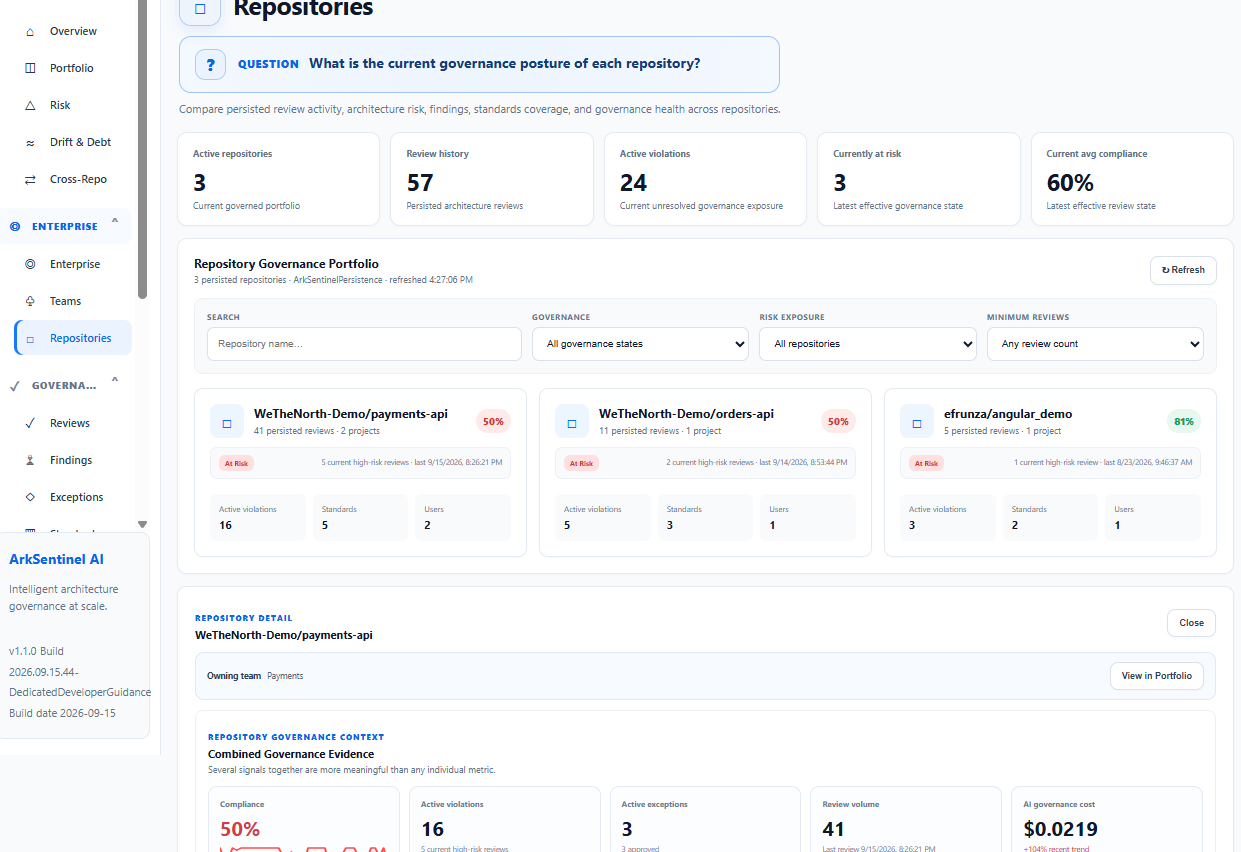
Task: Click Standards 3 tile on orders-api card
Action: [707, 517]
